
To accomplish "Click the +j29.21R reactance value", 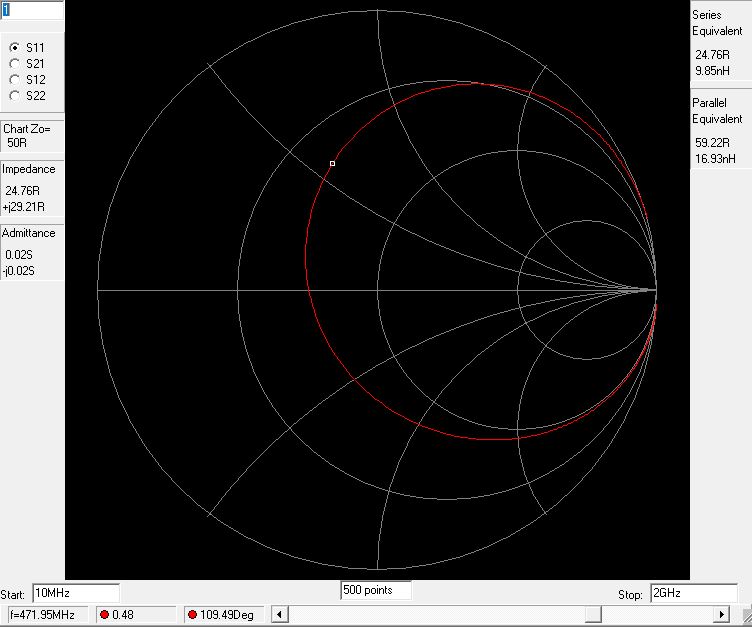I will (x=24, y=207).
